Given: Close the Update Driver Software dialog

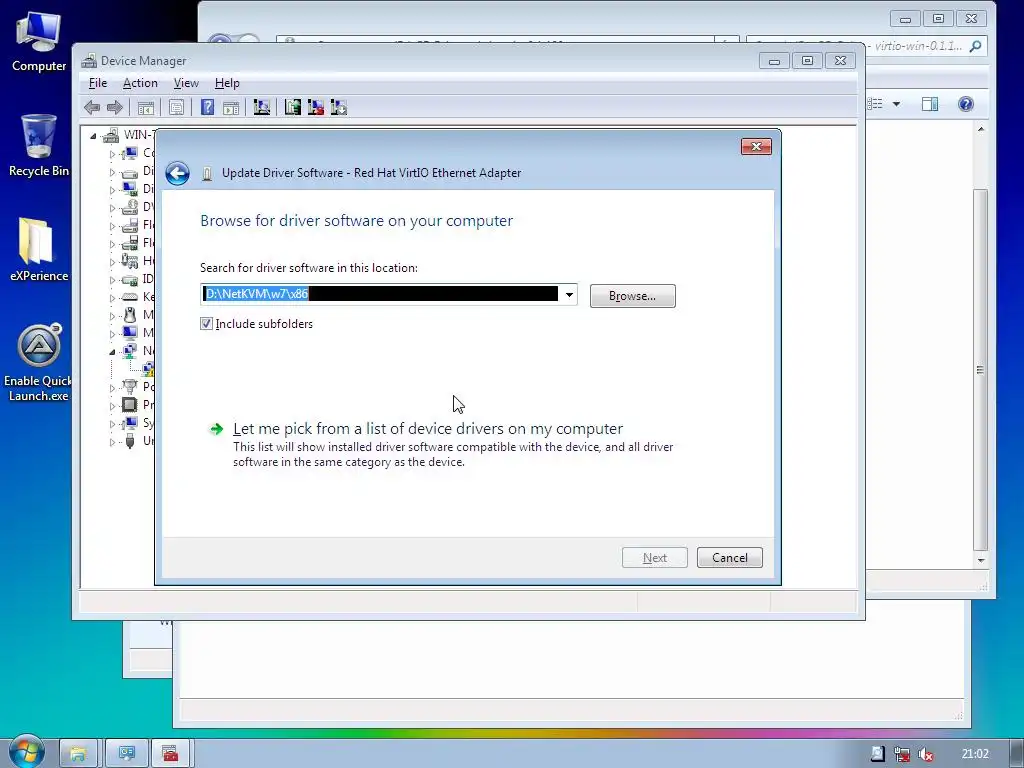Looking at the screenshot, I should coord(756,147).
